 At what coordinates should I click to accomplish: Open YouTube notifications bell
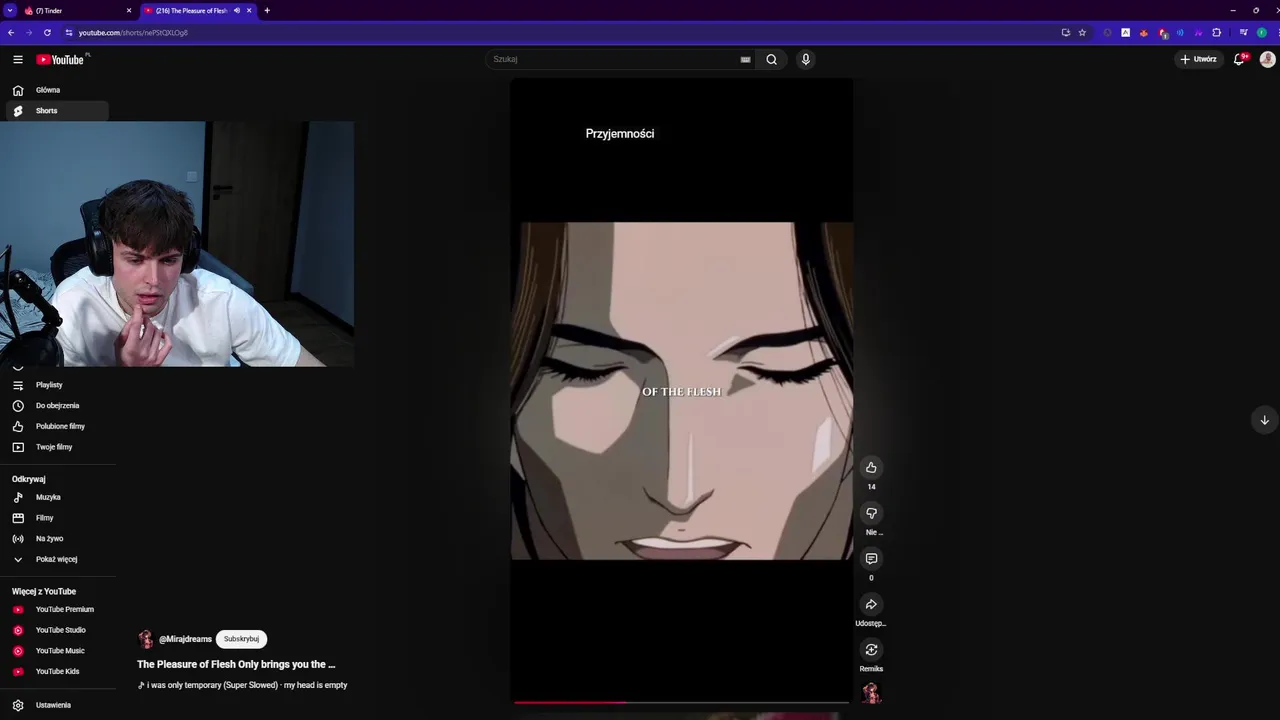[x=1240, y=59]
